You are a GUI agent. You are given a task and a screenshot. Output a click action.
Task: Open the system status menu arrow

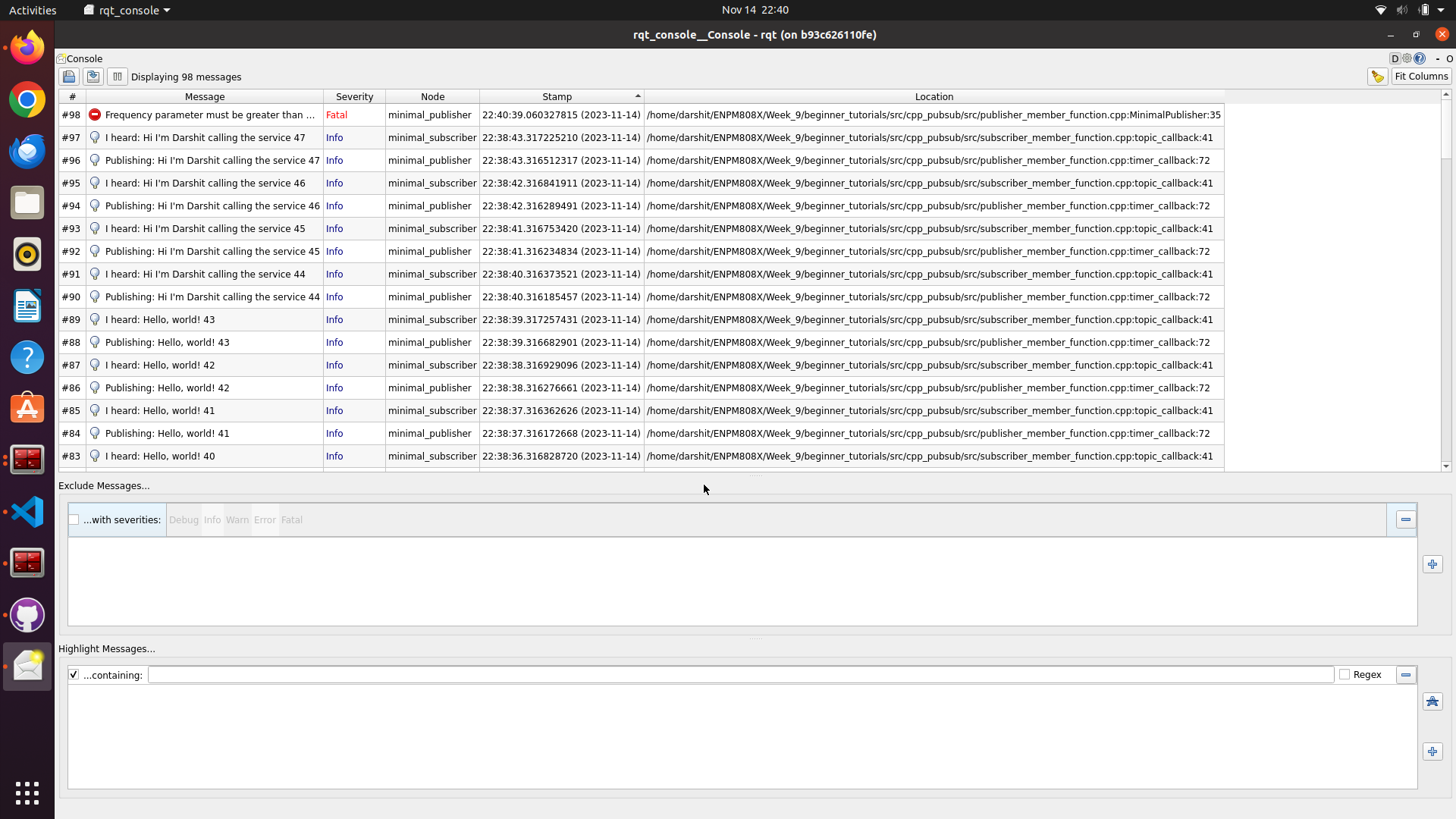click(1441, 10)
